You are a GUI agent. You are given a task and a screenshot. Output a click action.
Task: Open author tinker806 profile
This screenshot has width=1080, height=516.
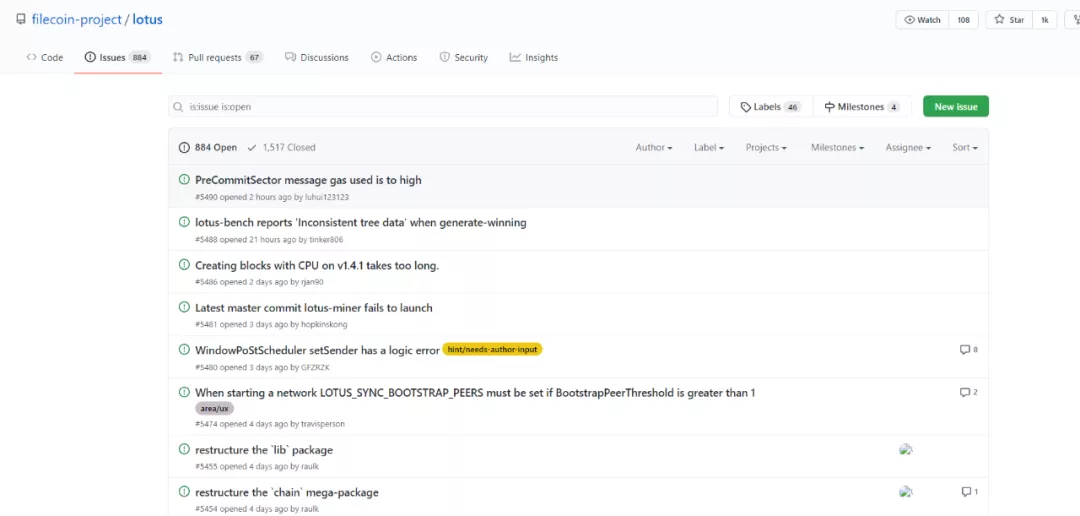(326, 240)
